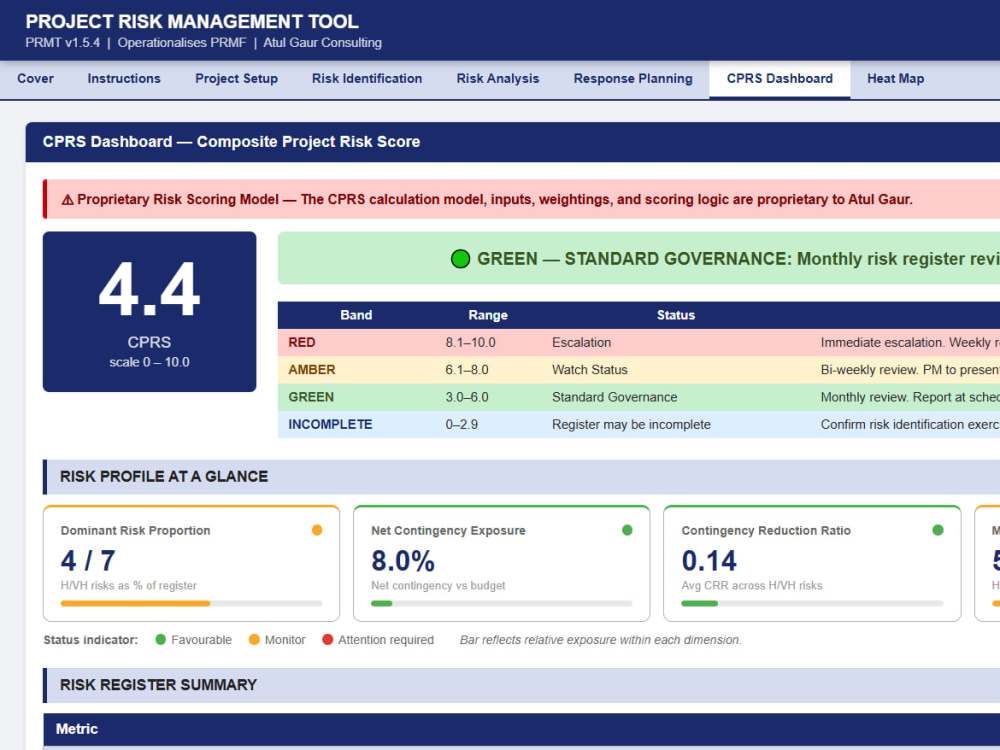Click the warning triangle icon in proprietary notice
The image size is (1000, 750).
68,200
